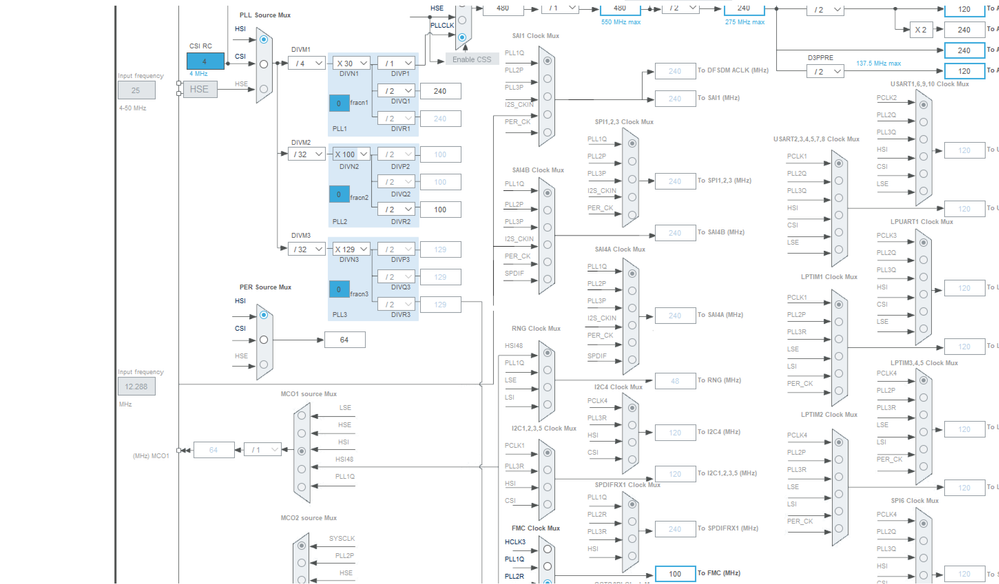Select HSE in the PLL Source Mux
Screen dimensions: 999x584
click(x=264, y=89)
